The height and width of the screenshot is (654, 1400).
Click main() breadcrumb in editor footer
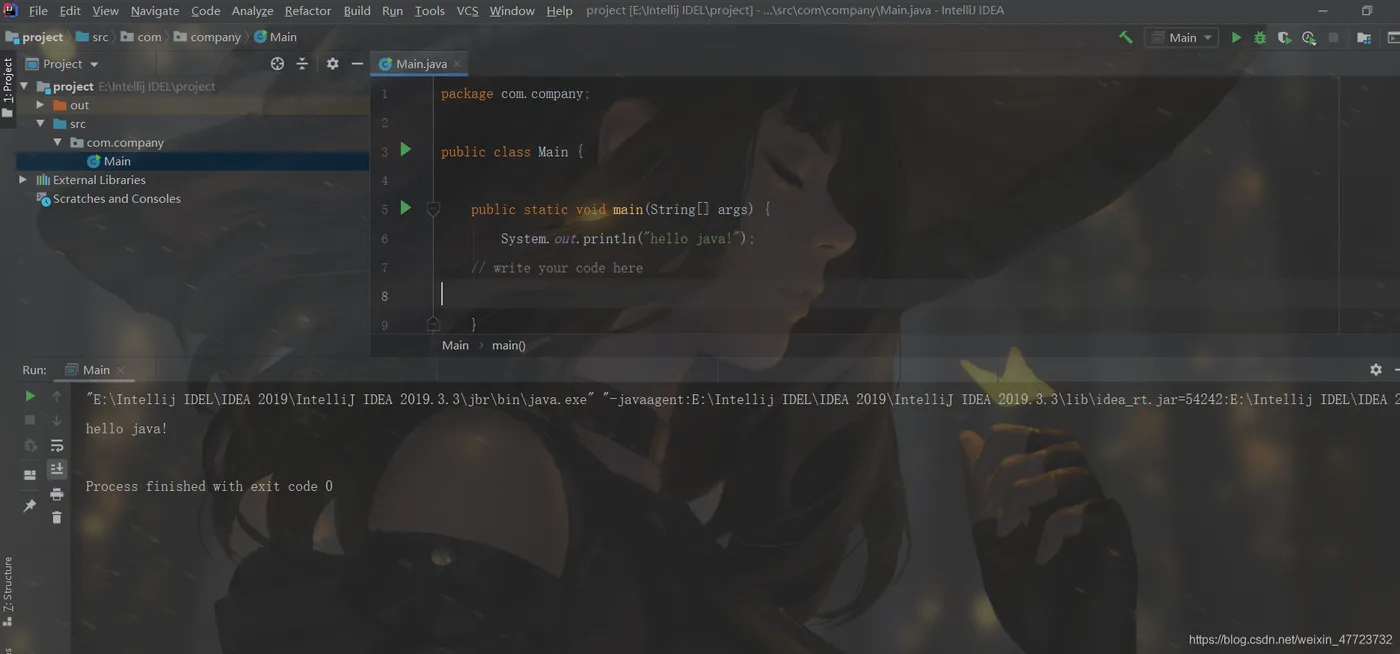pos(508,345)
